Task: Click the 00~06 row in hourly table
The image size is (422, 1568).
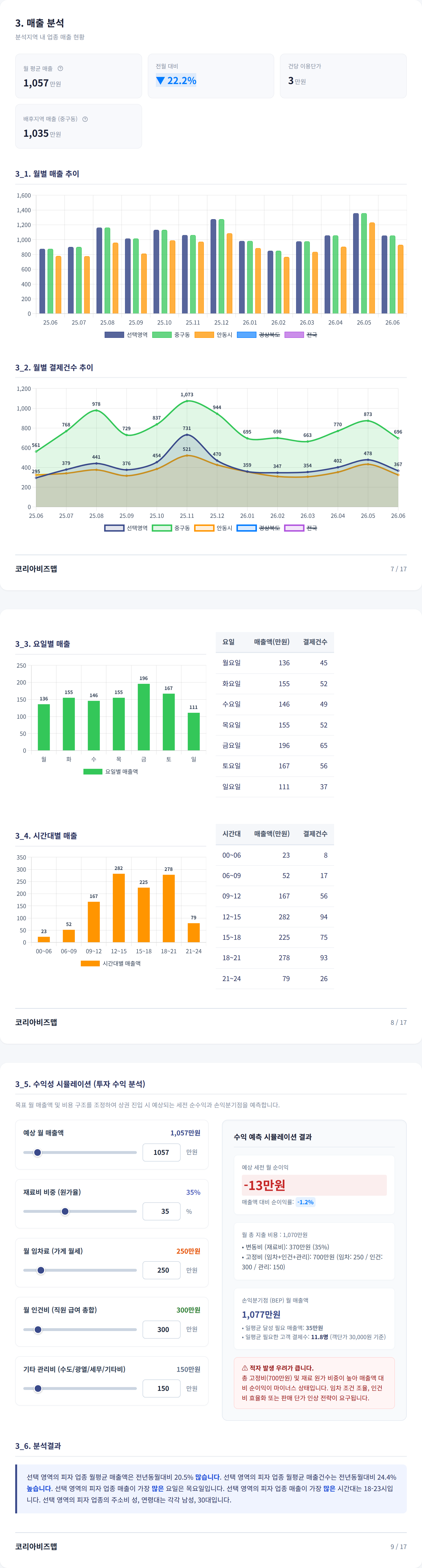Action: 275,855
